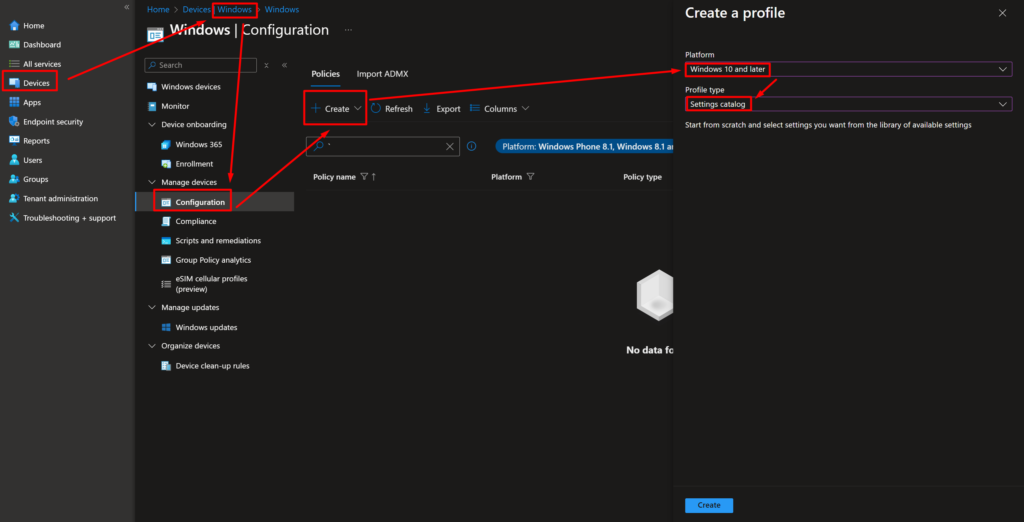Click the Refresh toolbar icon
The height and width of the screenshot is (522, 1024).
click(x=376, y=108)
